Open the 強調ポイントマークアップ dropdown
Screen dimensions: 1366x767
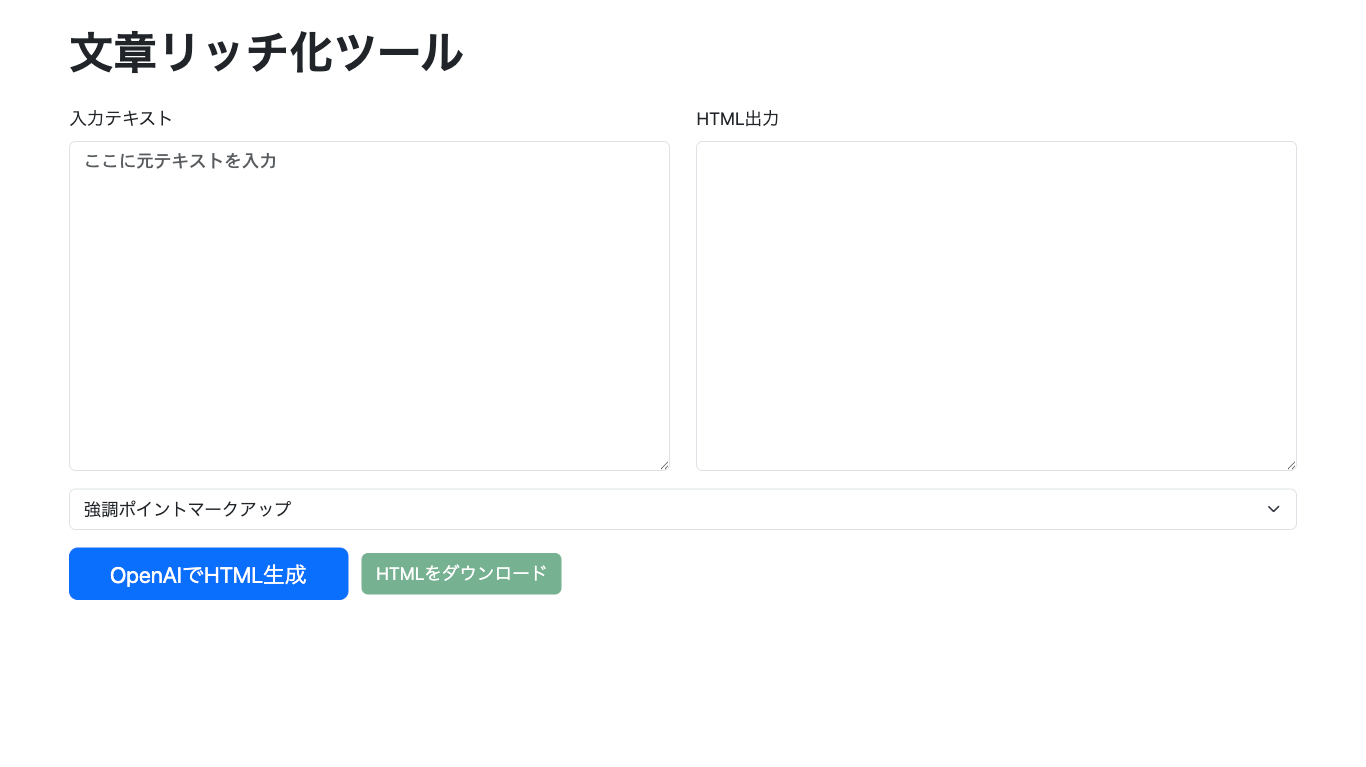pos(682,509)
